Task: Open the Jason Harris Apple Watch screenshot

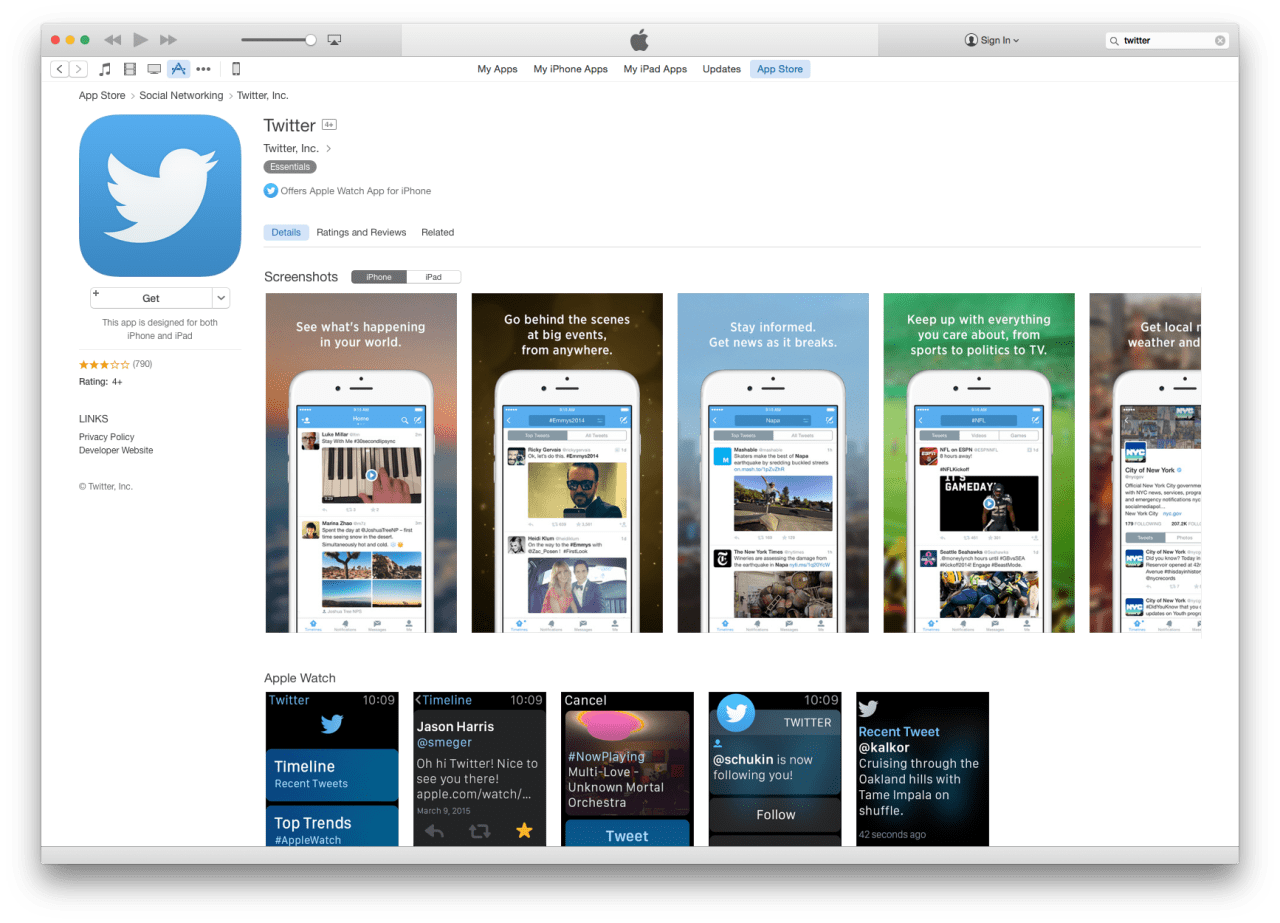Action: 480,769
